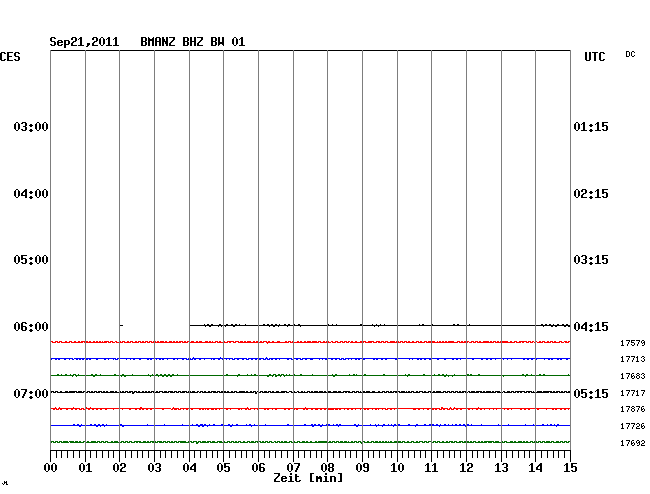Click the green trace beside 17683

(310, 375)
